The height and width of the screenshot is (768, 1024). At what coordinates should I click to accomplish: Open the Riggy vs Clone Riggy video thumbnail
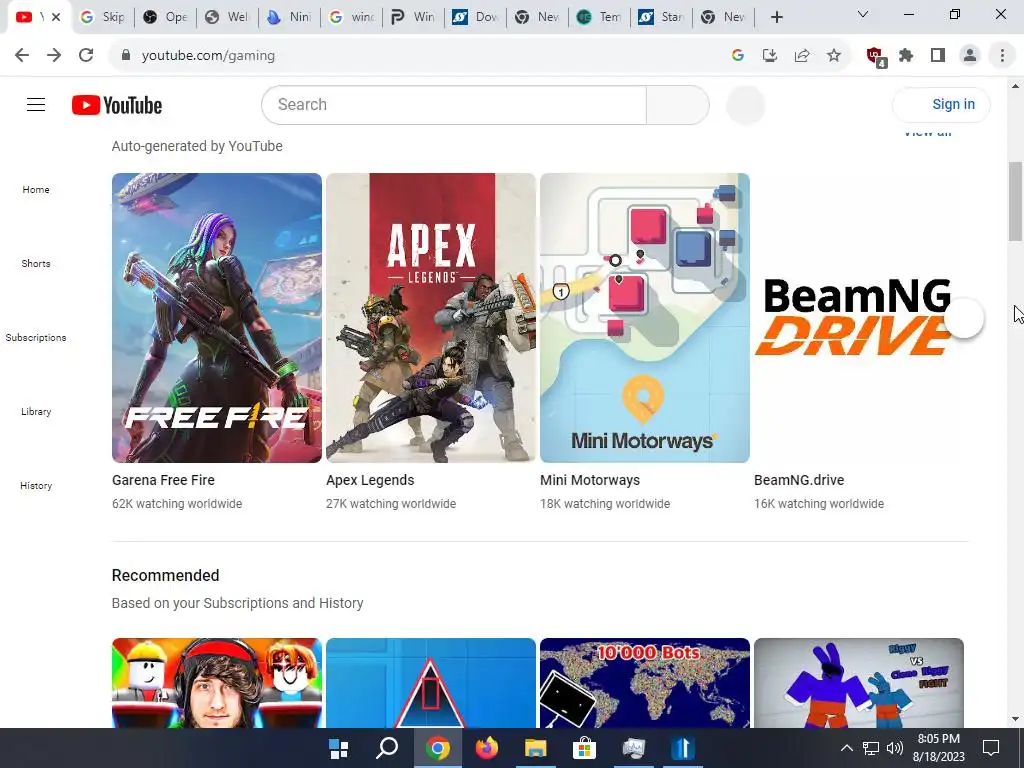pyautogui.click(x=859, y=682)
